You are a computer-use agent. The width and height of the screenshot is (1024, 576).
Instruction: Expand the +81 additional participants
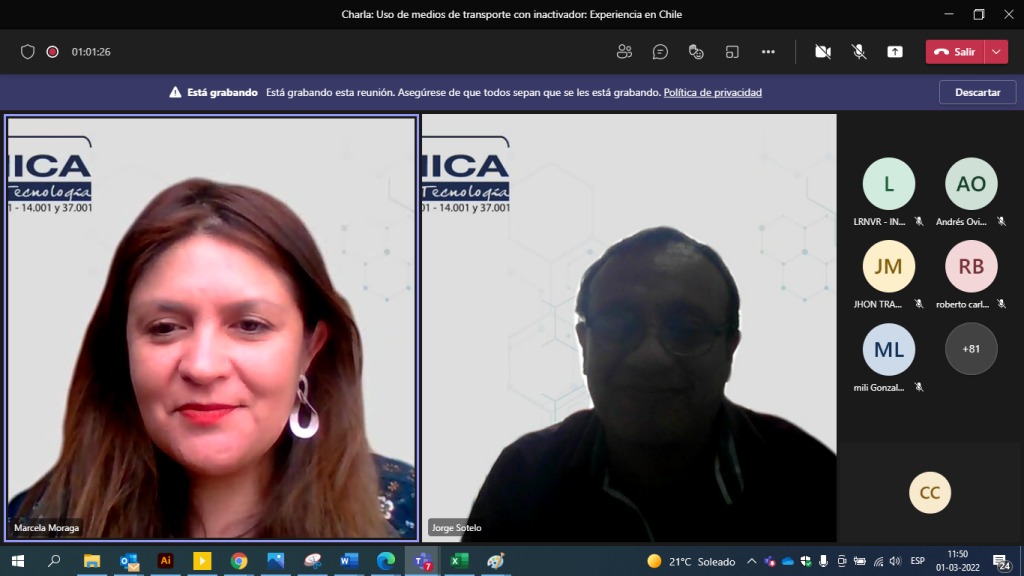[970, 349]
